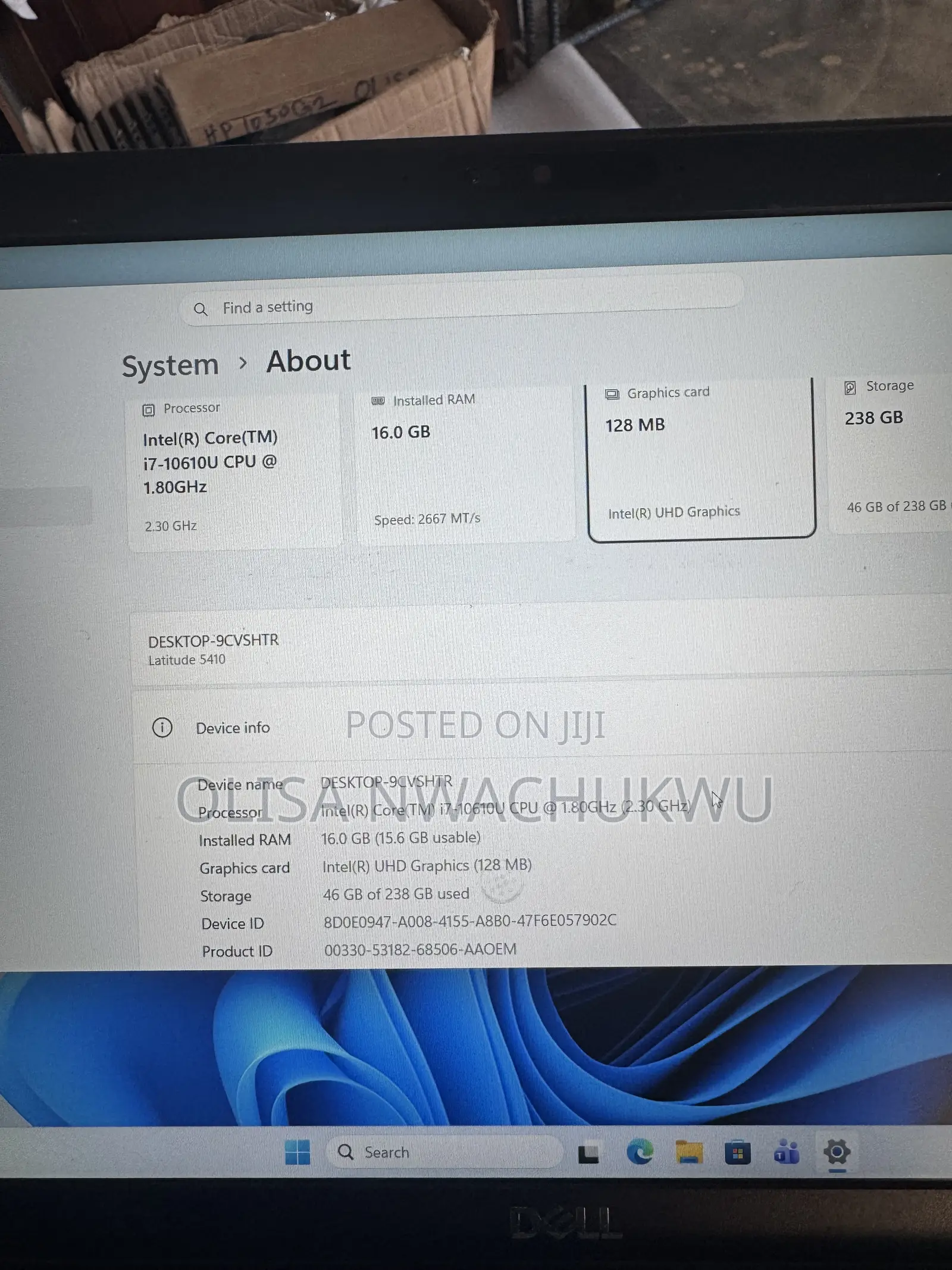Select the Intel(R) UHD Graphics (128 MB) value

click(x=427, y=866)
